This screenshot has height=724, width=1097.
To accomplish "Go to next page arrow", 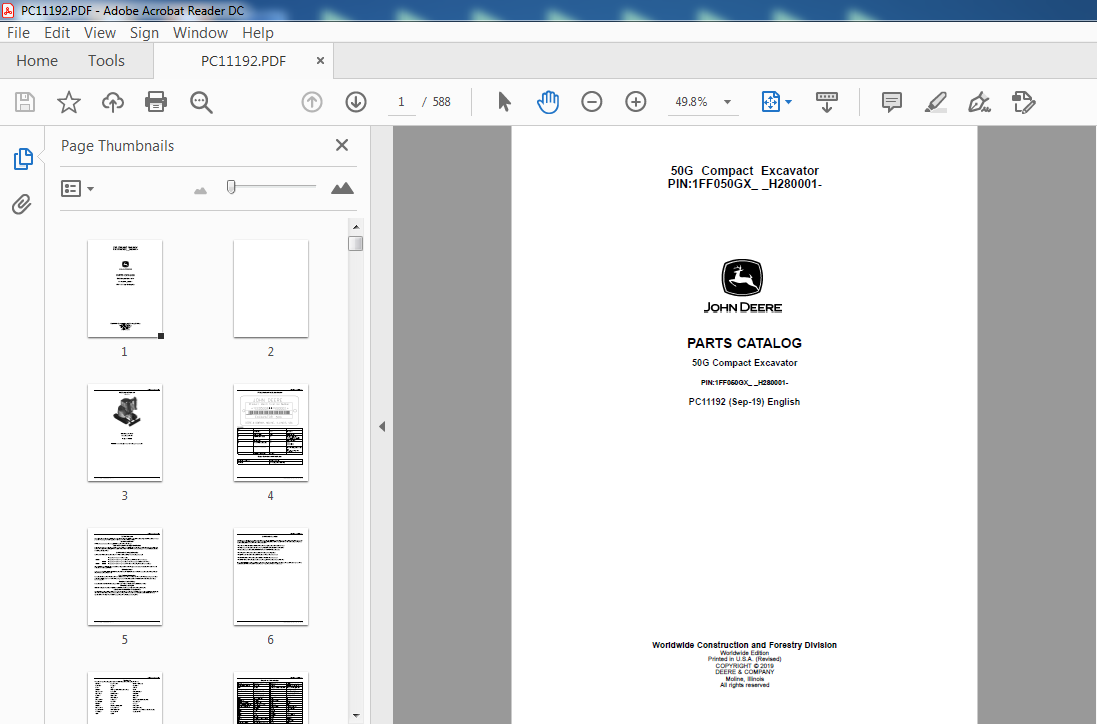I will [356, 102].
